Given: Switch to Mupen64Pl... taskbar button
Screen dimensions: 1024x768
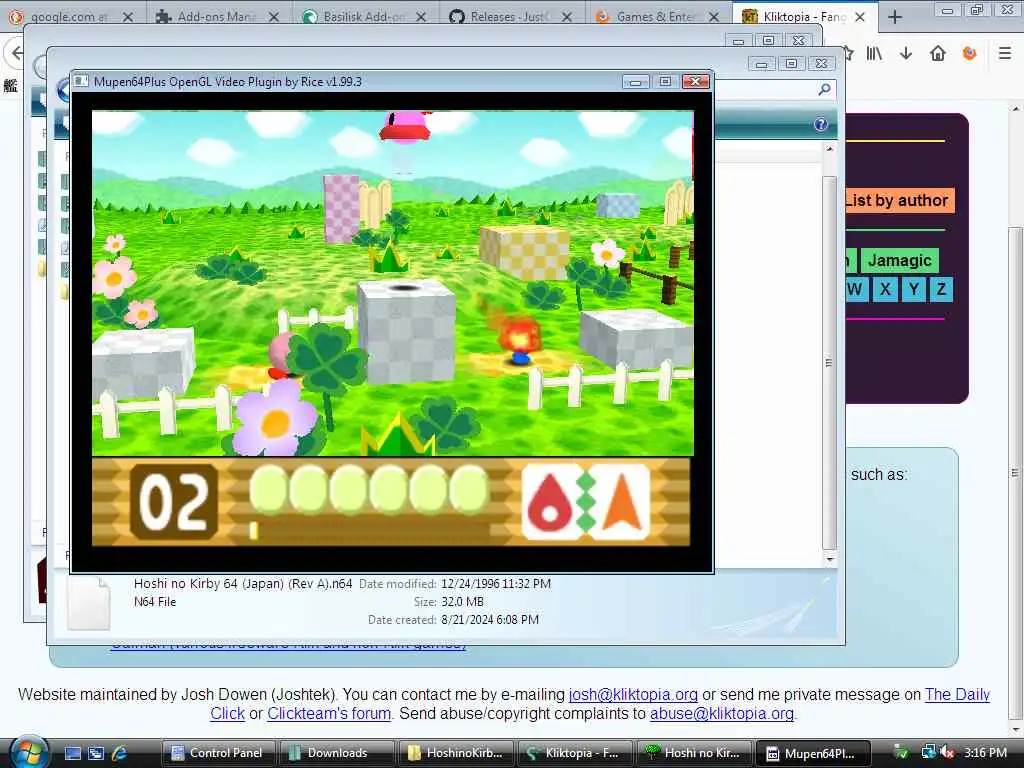Looking at the screenshot, I should click(x=814, y=753).
